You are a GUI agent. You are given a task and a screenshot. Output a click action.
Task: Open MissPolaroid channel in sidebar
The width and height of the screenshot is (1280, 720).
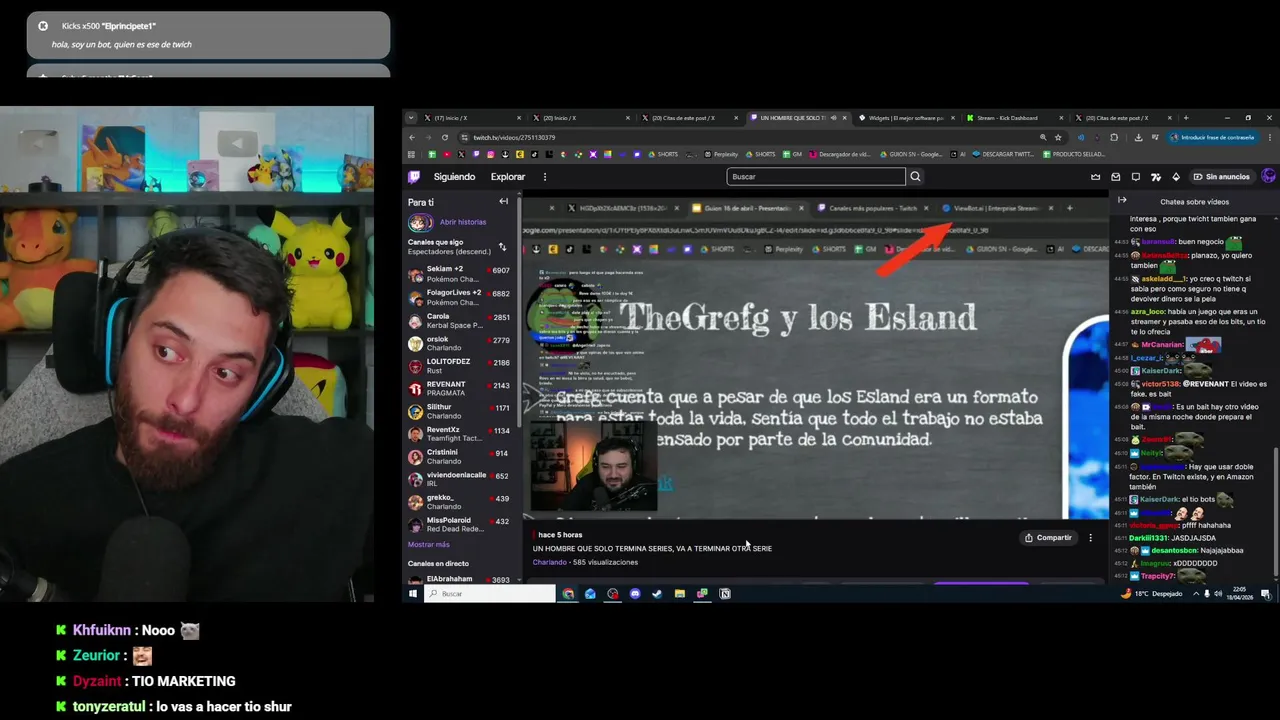pyautogui.click(x=461, y=524)
